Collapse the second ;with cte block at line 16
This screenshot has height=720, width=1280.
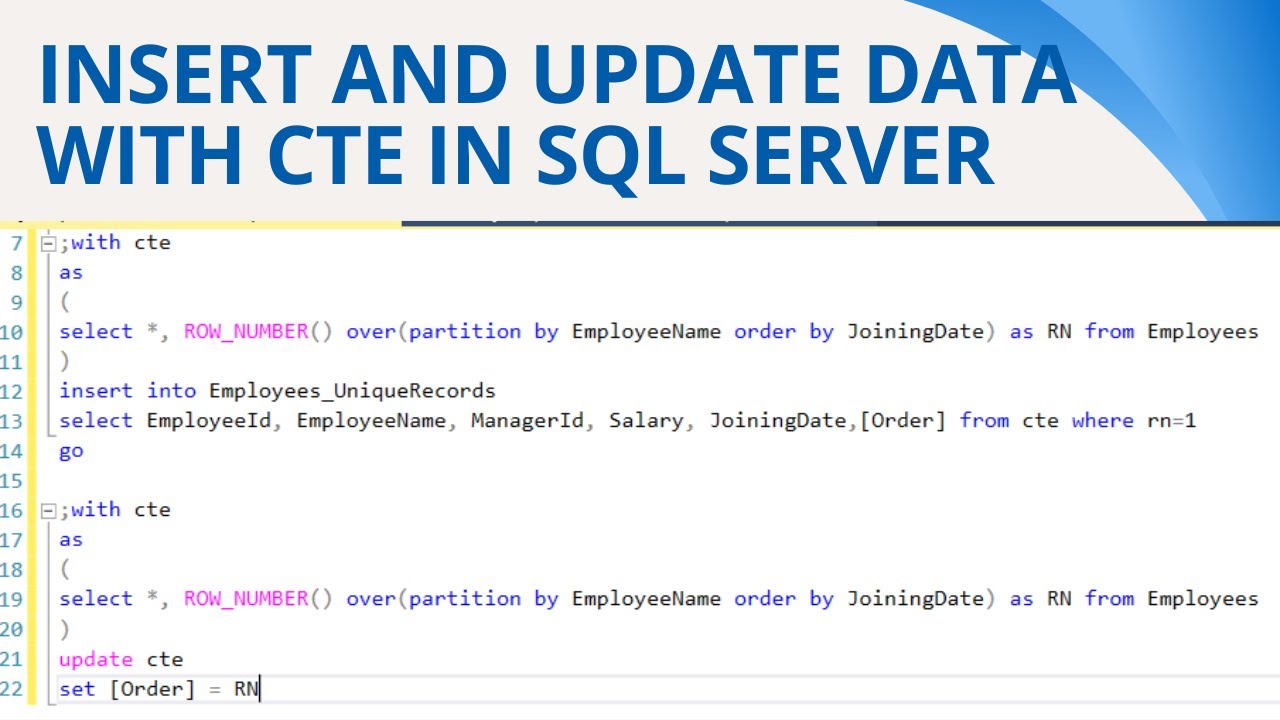(47, 510)
